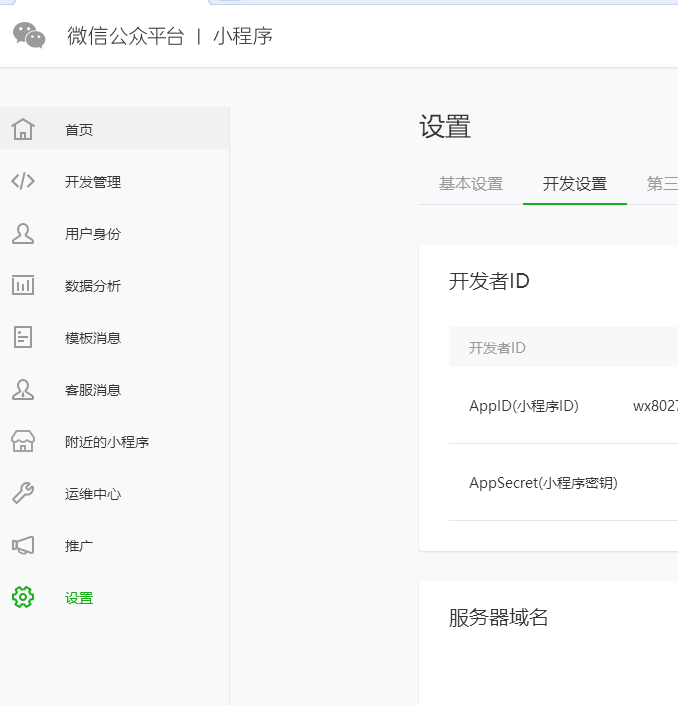The width and height of the screenshot is (678, 705).
Task: Click the 设置 page title
Action: click(445, 126)
